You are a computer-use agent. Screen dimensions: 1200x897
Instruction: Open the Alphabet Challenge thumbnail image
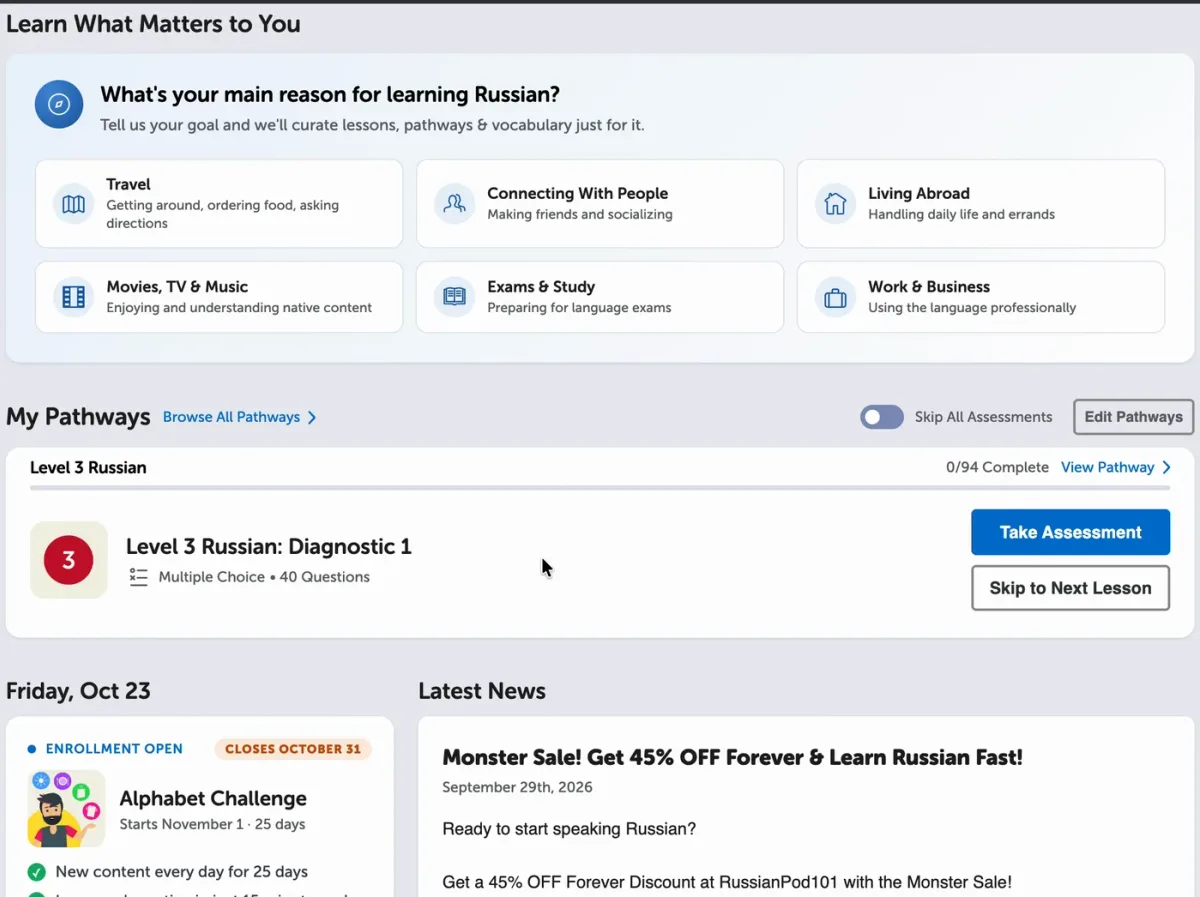coord(66,808)
